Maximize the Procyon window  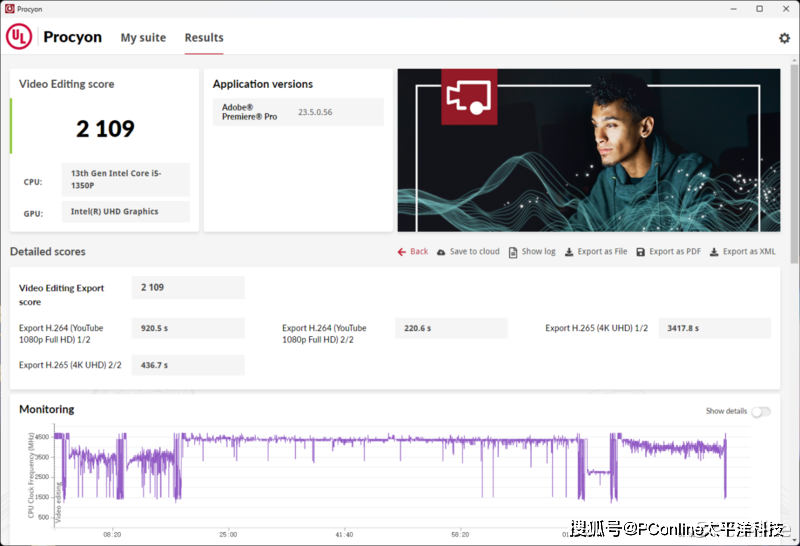(x=759, y=8)
